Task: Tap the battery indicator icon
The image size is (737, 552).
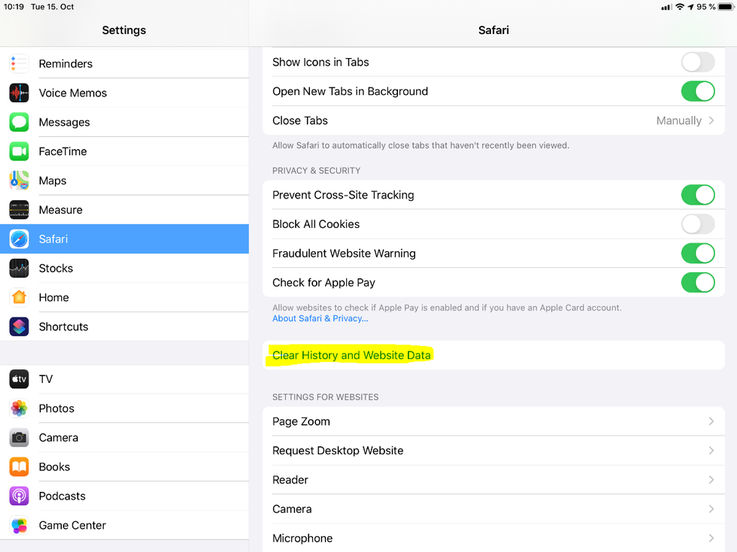Action: click(726, 7)
